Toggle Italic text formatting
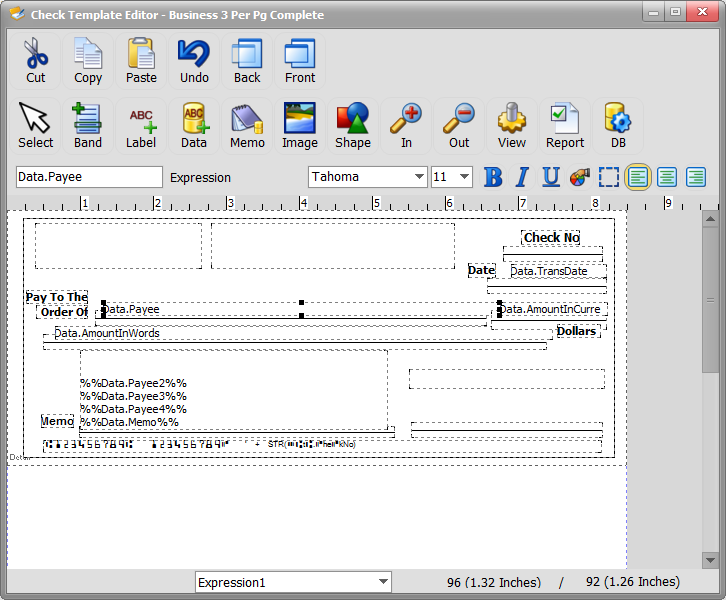 click(521, 177)
